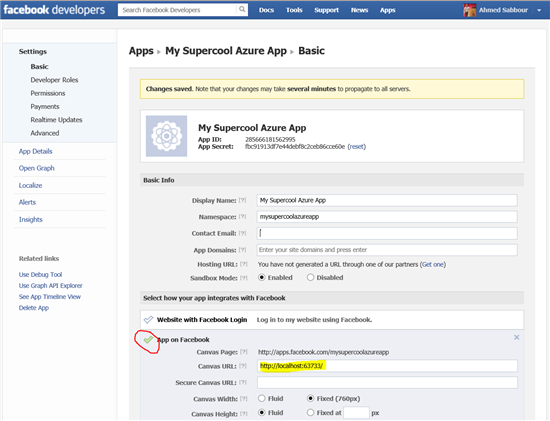
Task: Open Alerts section
Action: tap(27, 202)
